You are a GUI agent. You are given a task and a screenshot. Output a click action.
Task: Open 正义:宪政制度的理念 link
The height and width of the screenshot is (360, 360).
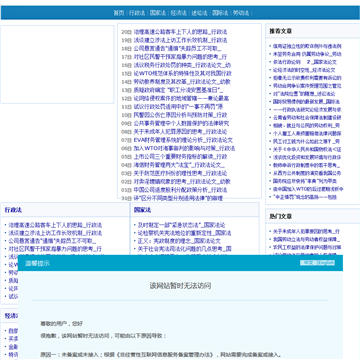[179, 241]
